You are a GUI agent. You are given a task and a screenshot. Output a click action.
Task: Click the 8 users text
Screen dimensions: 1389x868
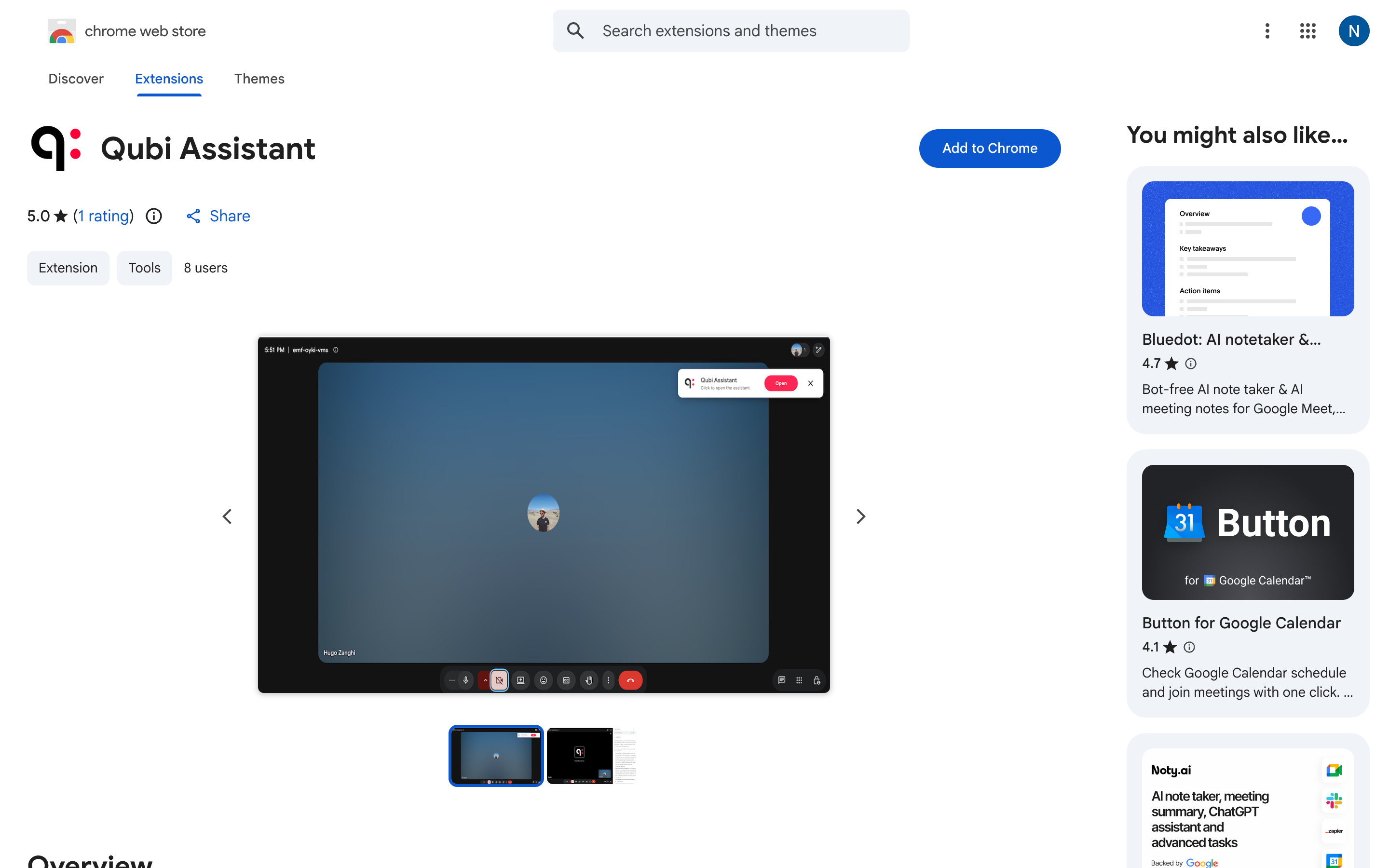205,268
